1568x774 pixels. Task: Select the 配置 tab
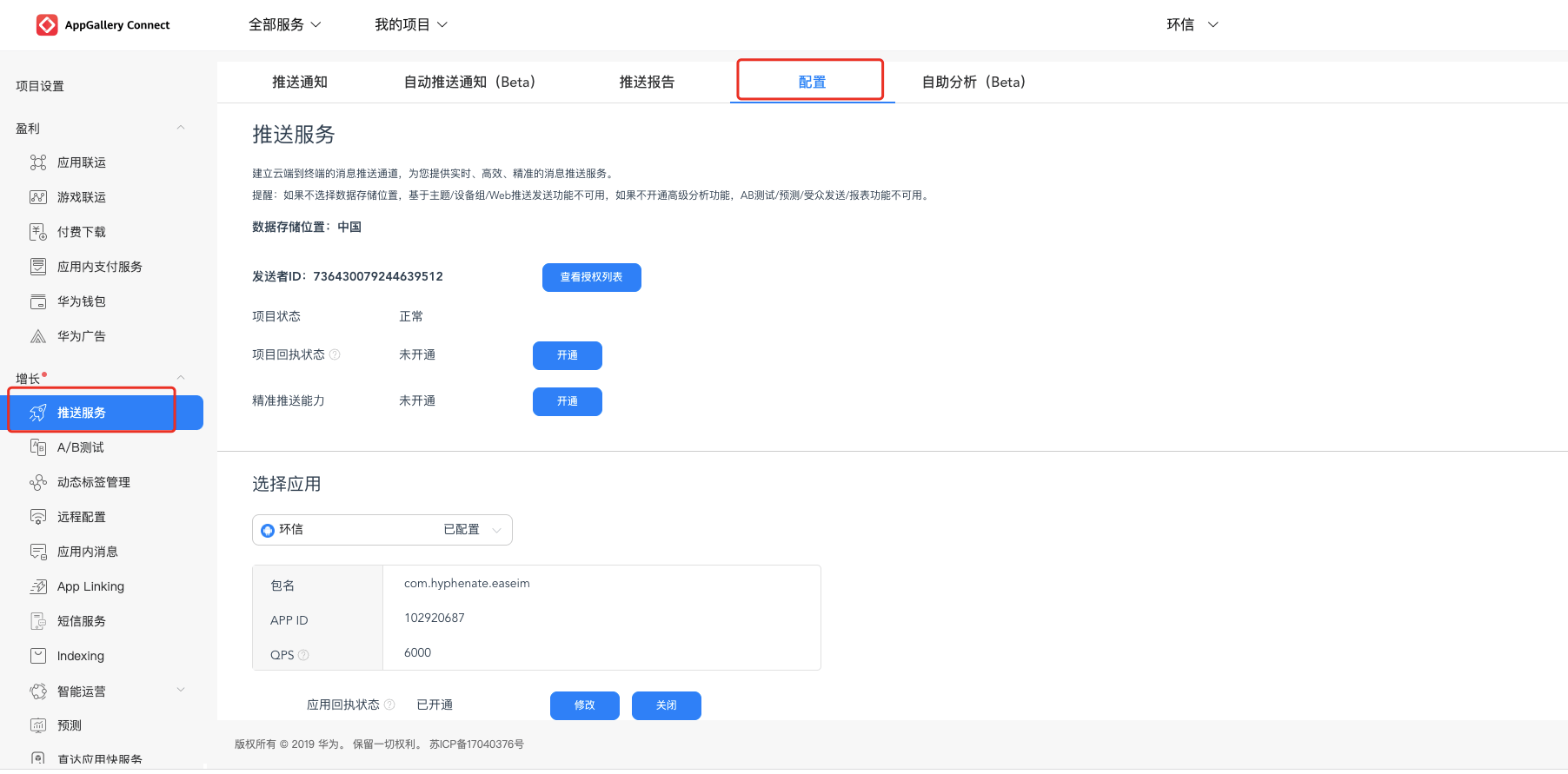pos(812,82)
